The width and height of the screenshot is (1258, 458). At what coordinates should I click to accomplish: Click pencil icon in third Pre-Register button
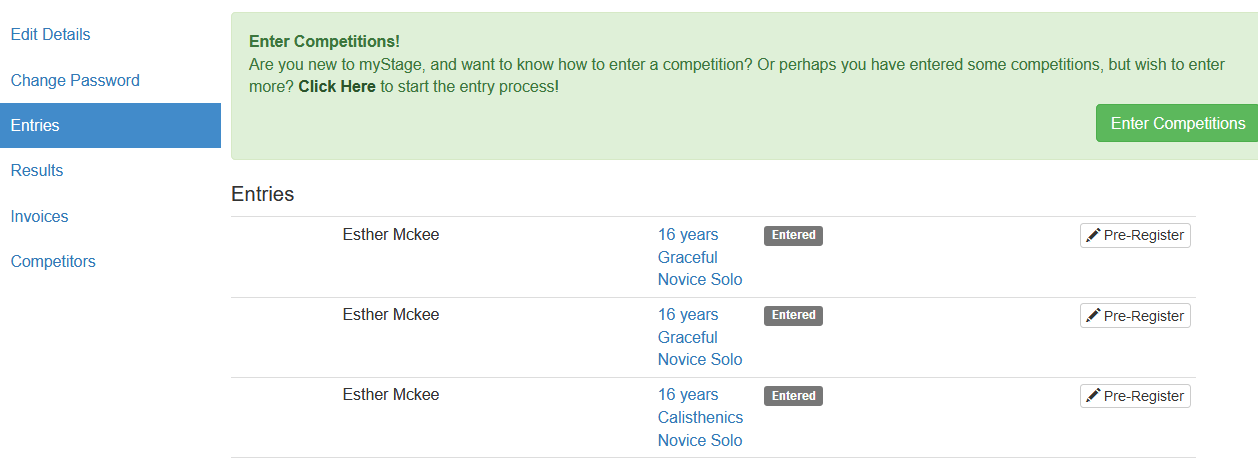1093,396
